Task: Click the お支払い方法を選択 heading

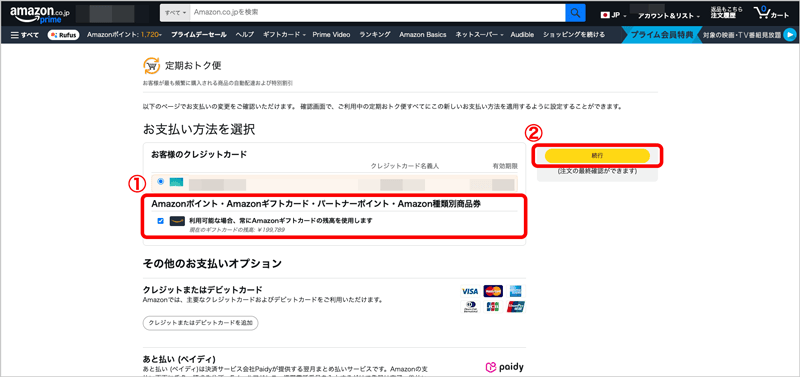Action: tap(199, 129)
